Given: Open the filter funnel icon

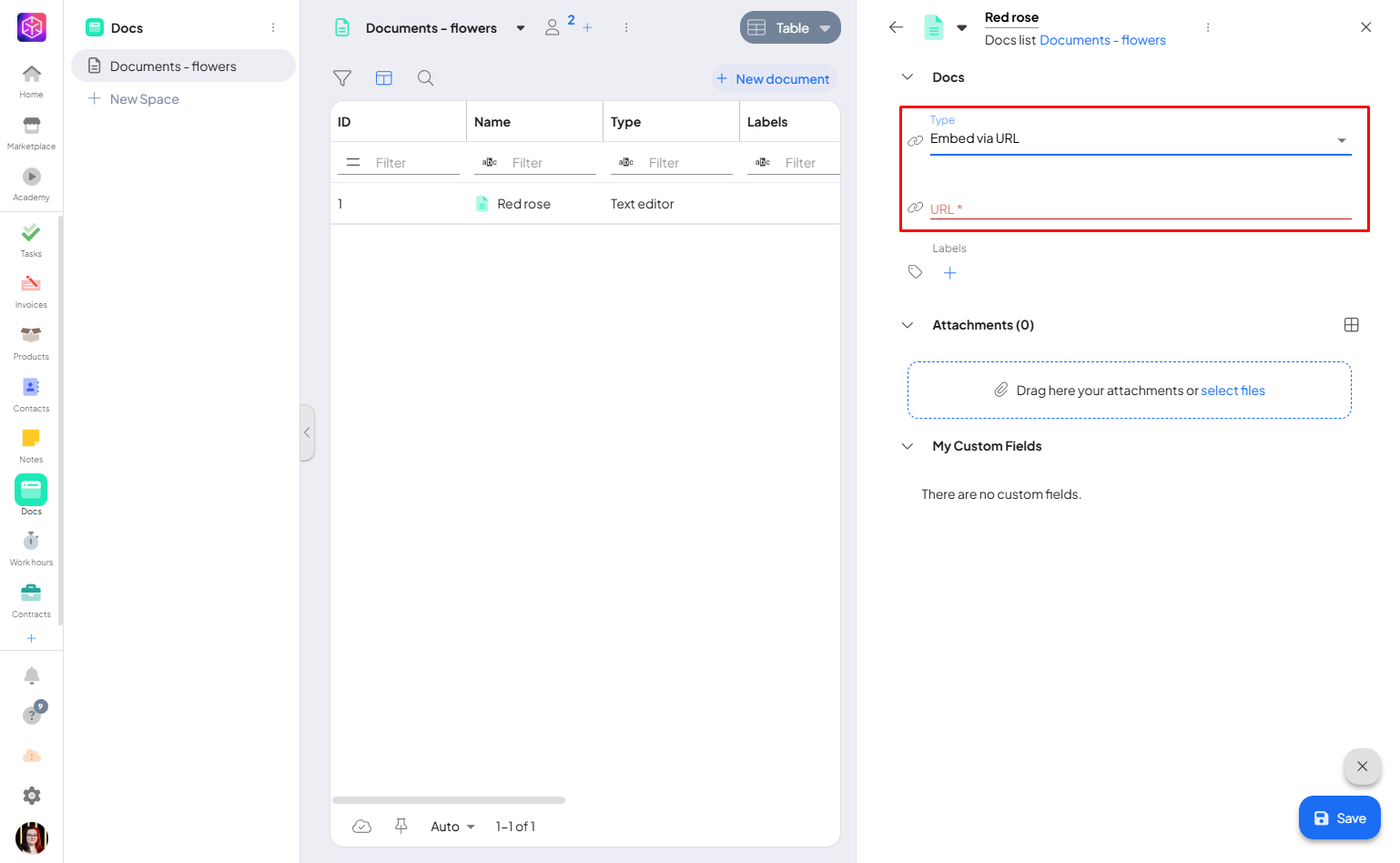Looking at the screenshot, I should click(342, 78).
